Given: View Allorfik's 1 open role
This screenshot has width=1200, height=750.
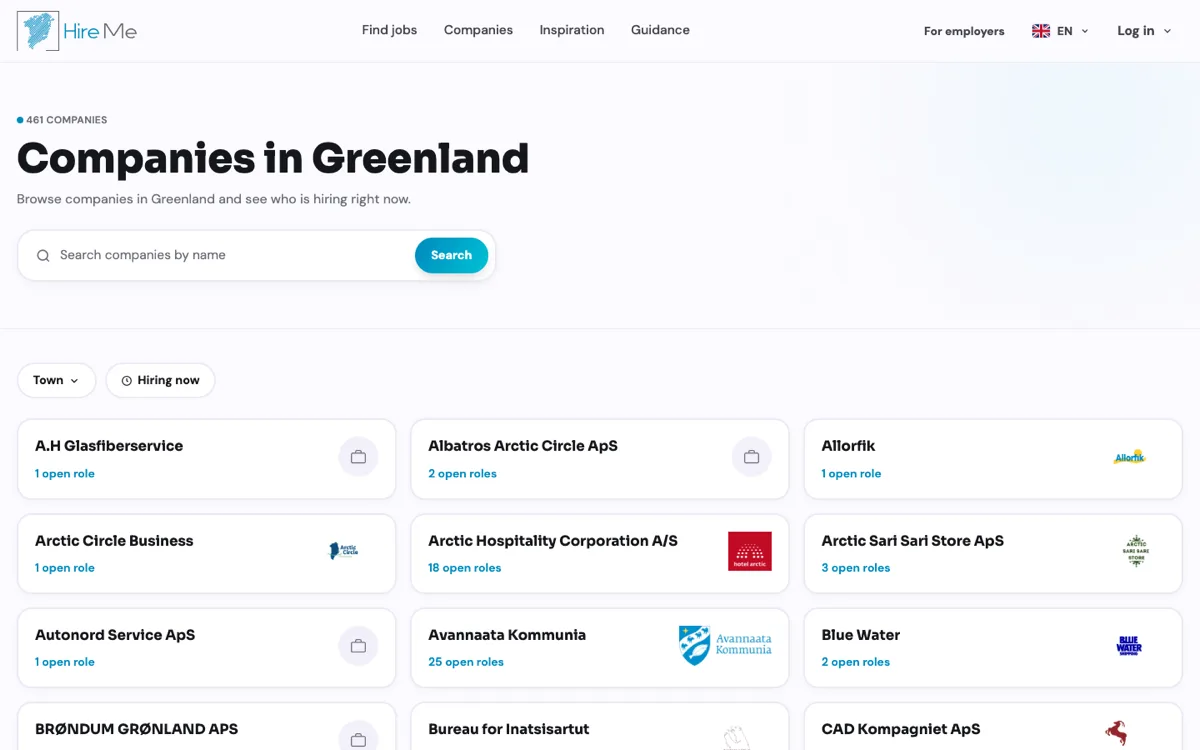Looking at the screenshot, I should [x=851, y=474].
